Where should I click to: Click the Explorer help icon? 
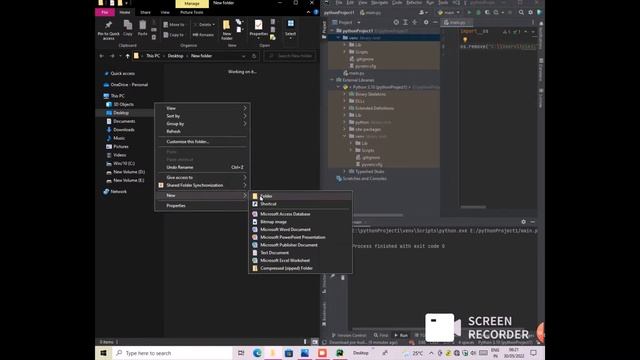316,12
